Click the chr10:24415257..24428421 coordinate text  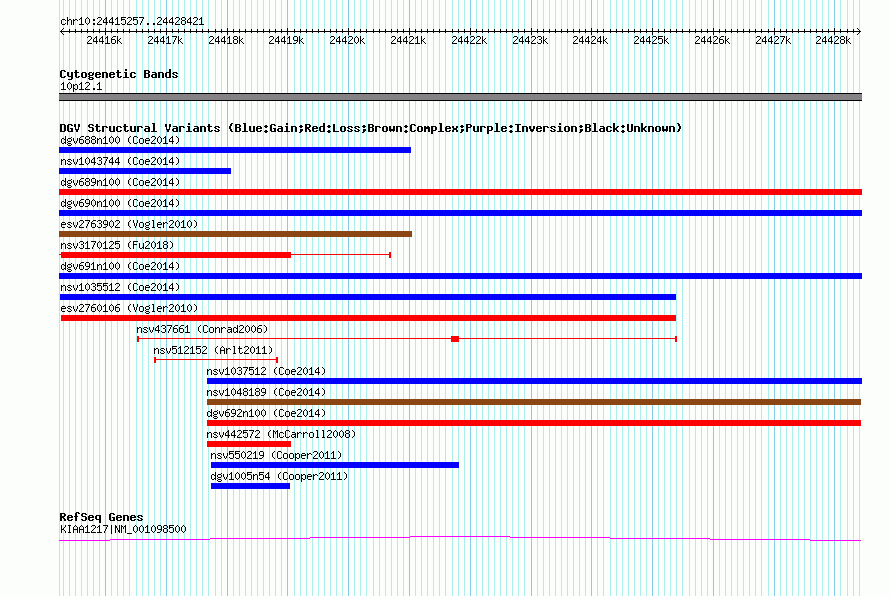tap(132, 21)
